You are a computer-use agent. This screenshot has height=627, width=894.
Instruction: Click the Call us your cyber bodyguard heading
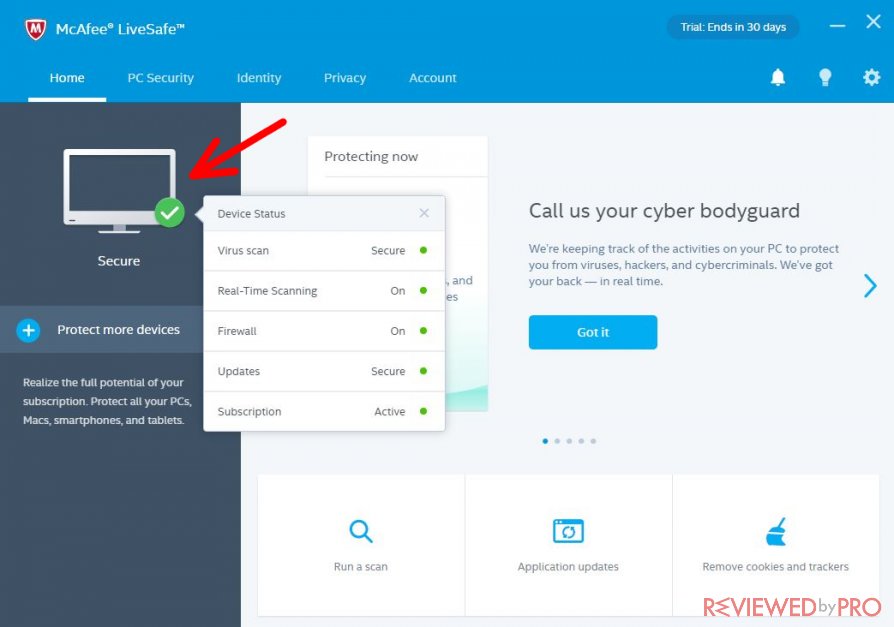click(664, 211)
